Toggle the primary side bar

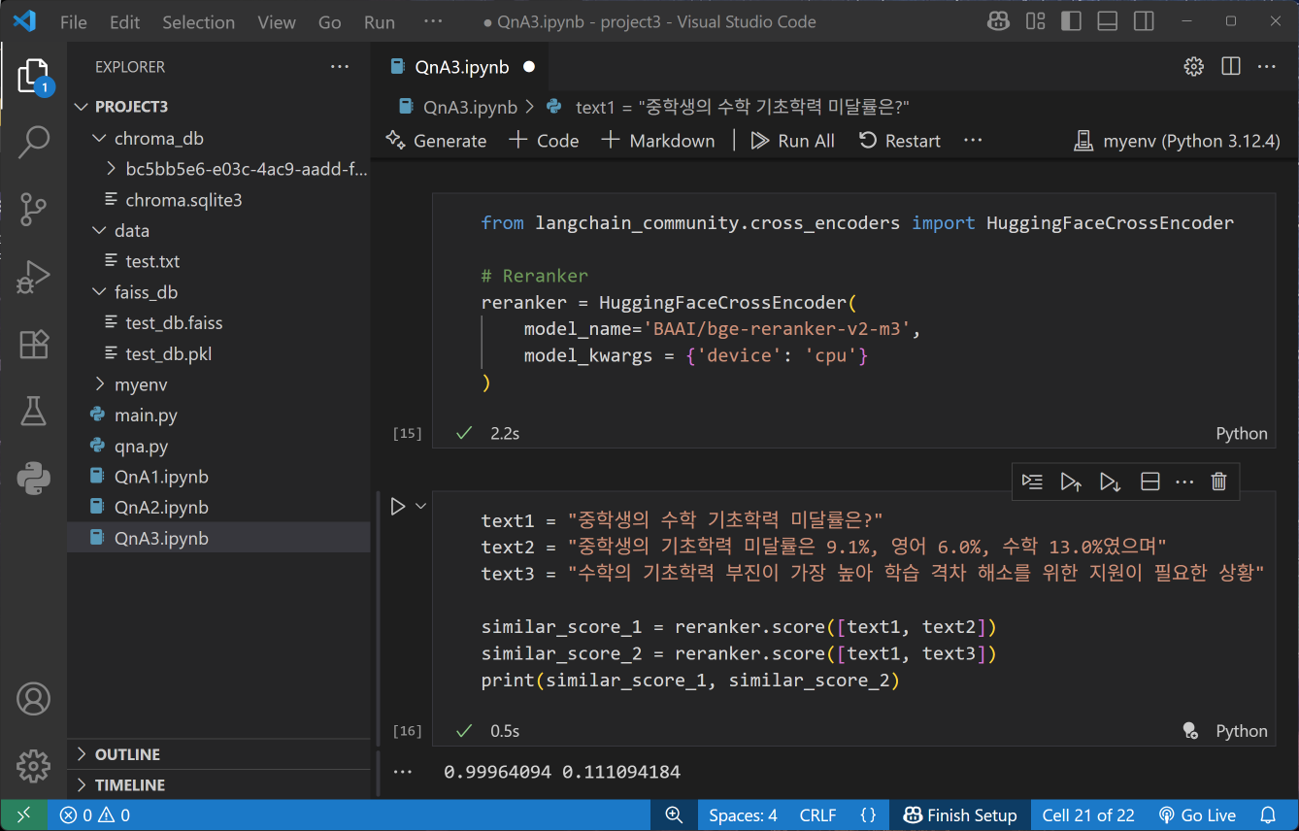[x=1071, y=21]
